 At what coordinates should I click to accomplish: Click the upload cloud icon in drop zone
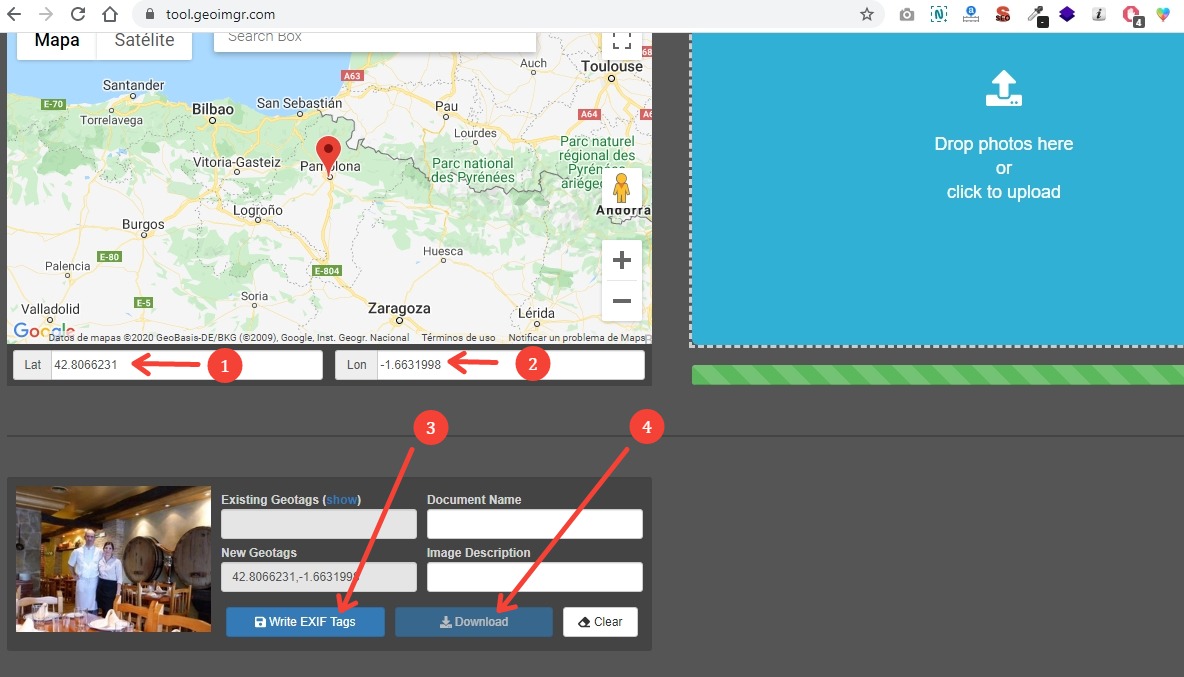(1003, 89)
